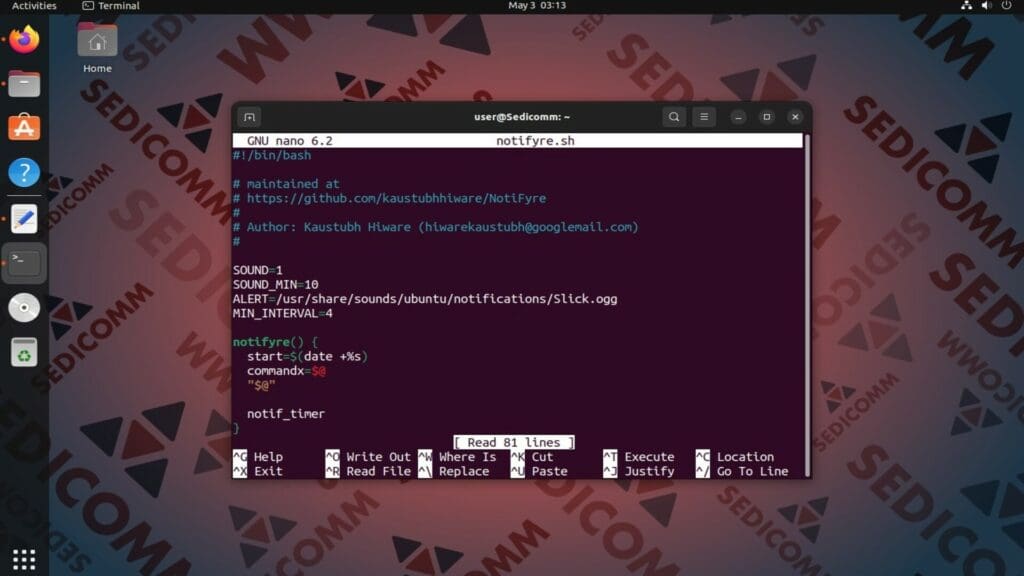Click the '#!/bin/bash' line

point(272,155)
